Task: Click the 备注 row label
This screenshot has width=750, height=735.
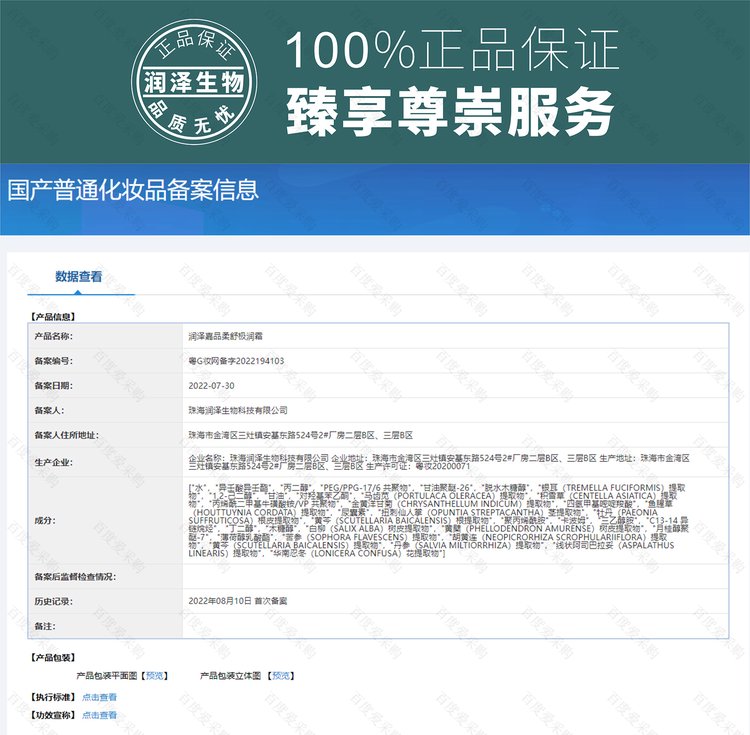Action: (x=45, y=626)
